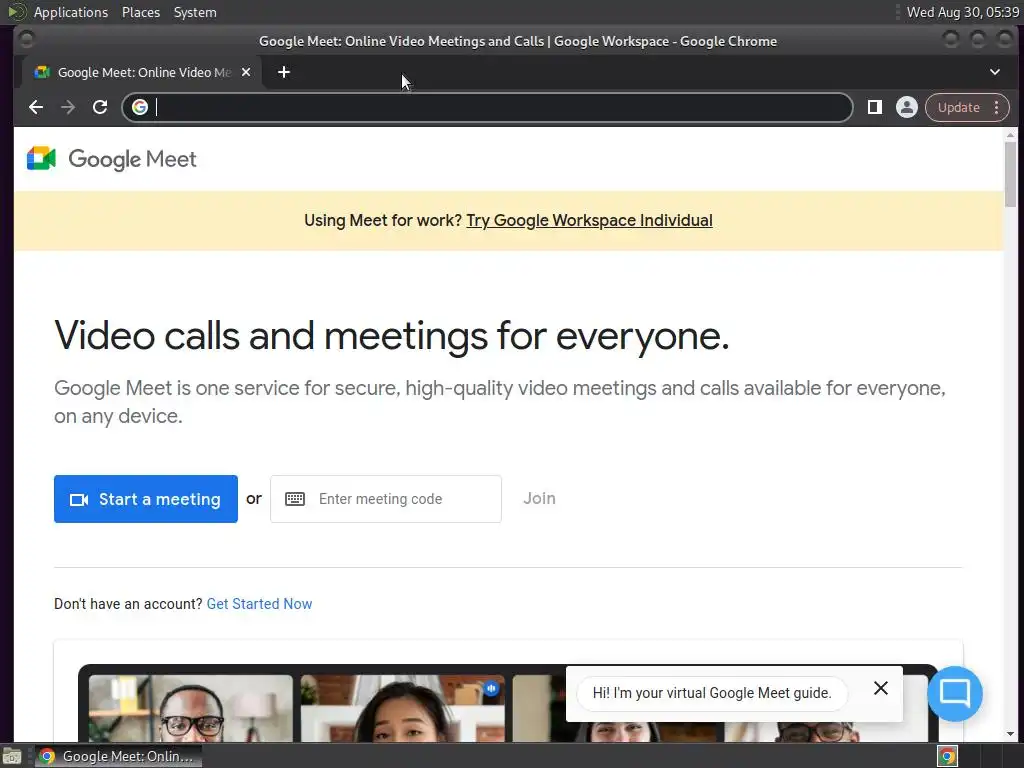Open the blue chat assistant bubble
1024x768 pixels.
point(955,693)
